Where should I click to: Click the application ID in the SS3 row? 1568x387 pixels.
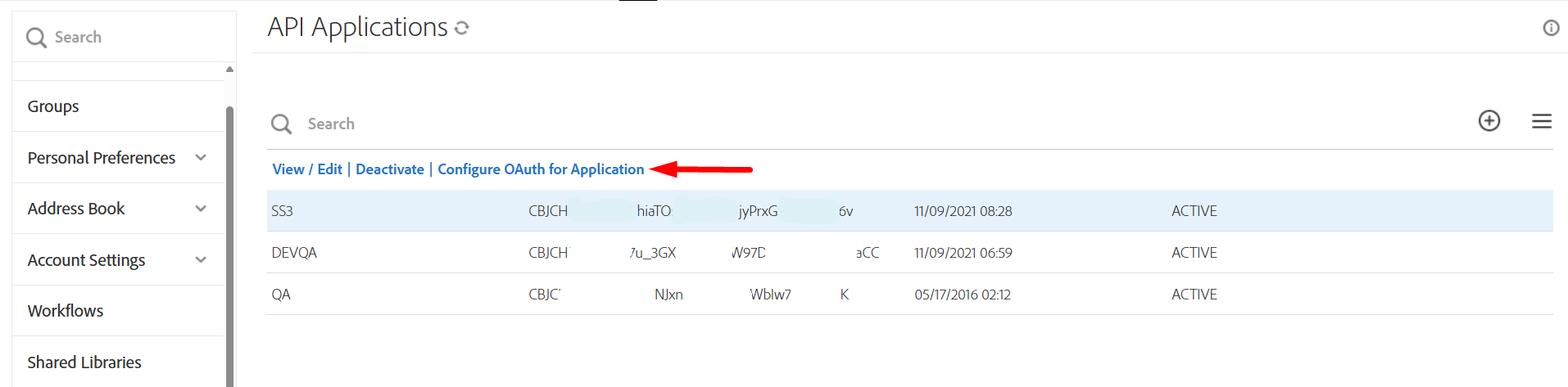tap(691, 211)
